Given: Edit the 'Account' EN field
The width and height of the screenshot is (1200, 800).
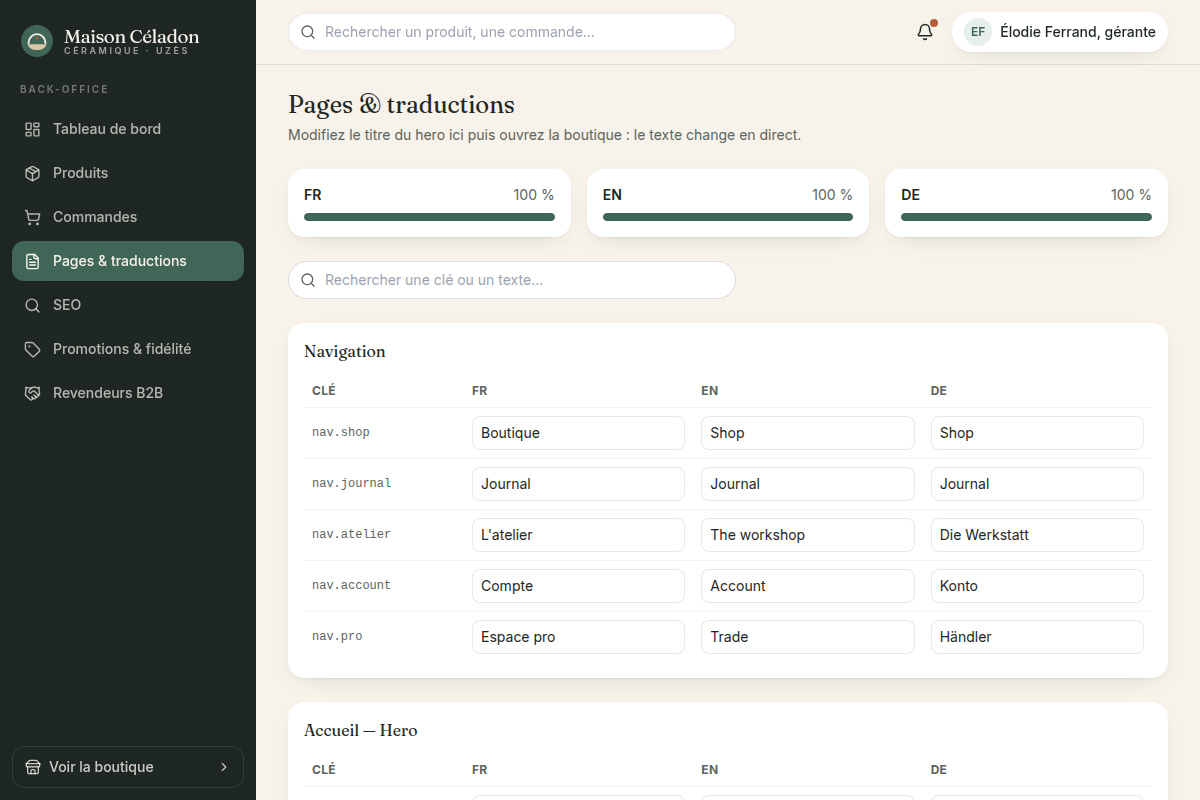Looking at the screenshot, I should [x=808, y=586].
